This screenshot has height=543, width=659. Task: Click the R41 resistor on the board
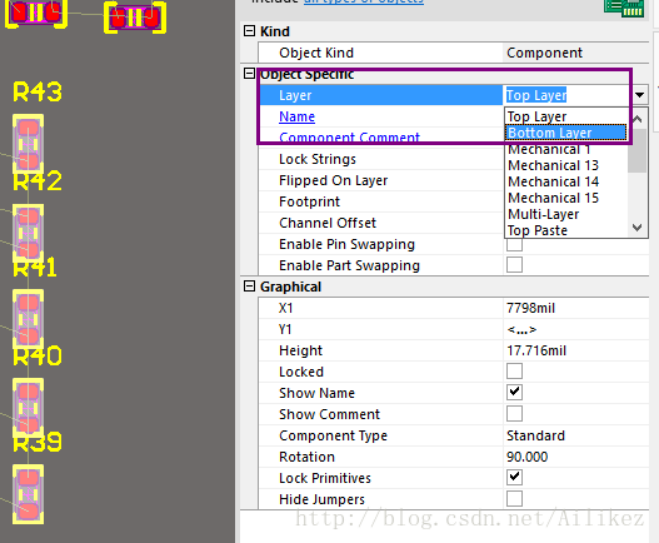pos(28,320)
